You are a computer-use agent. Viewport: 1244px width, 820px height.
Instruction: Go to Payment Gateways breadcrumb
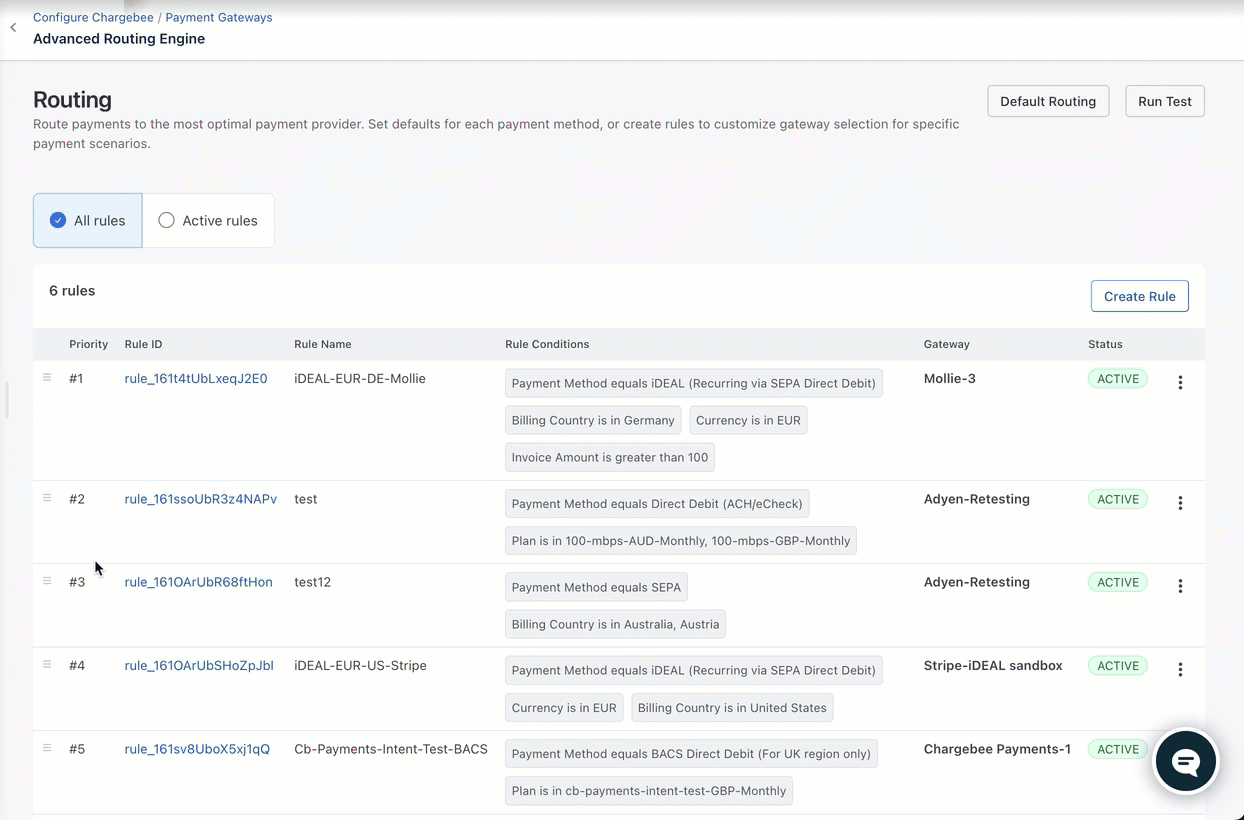click(x=218, y=17)
